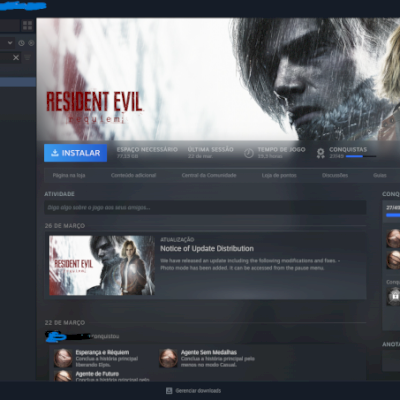
Task: Click the recent-activity clock icon in sidebar
Action: point(21,43)
